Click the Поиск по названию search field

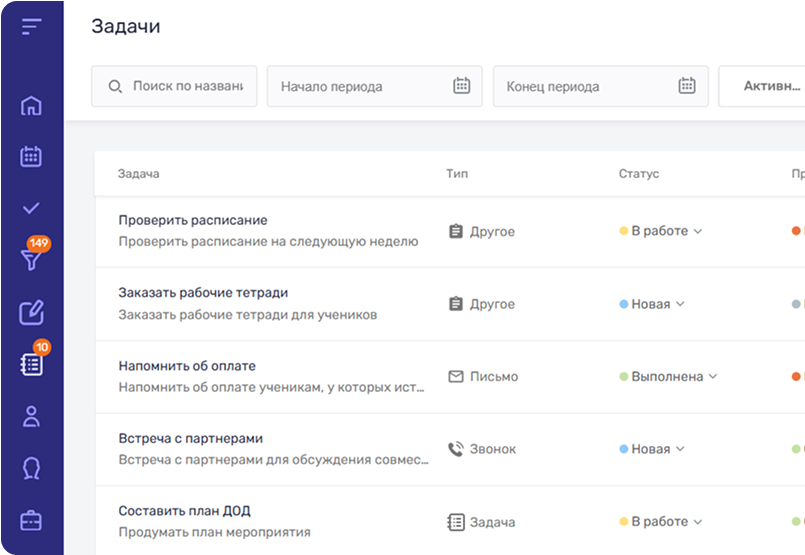187,86
